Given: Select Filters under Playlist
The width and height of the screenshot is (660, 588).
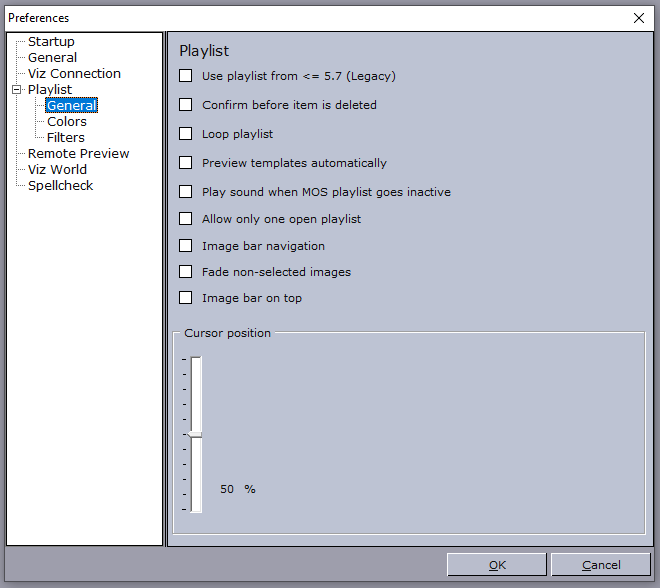Looking at the screenshot, I should (66, 138).
